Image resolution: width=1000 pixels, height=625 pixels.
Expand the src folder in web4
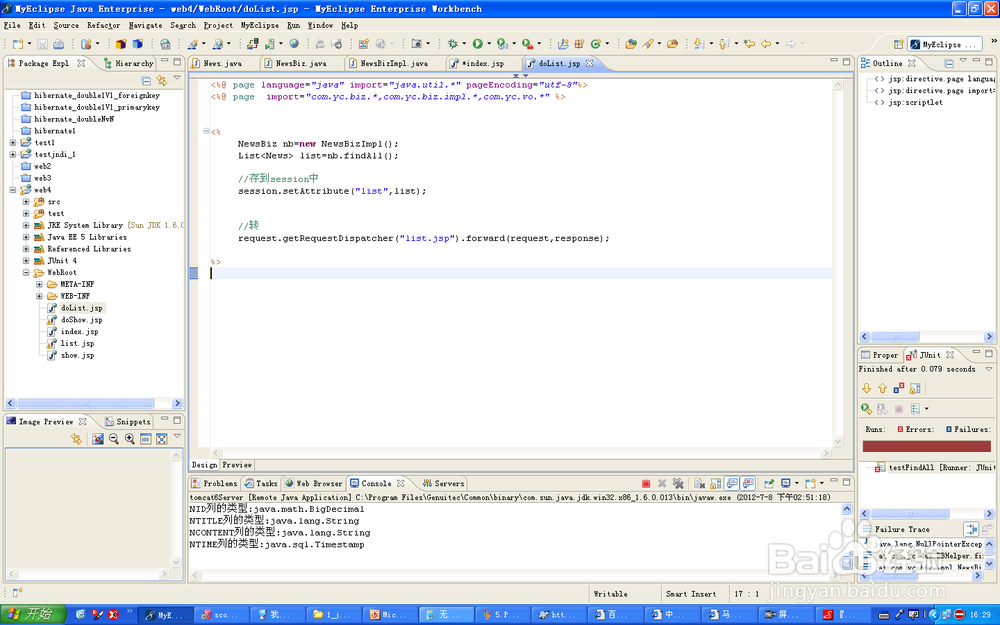point(26,202)
